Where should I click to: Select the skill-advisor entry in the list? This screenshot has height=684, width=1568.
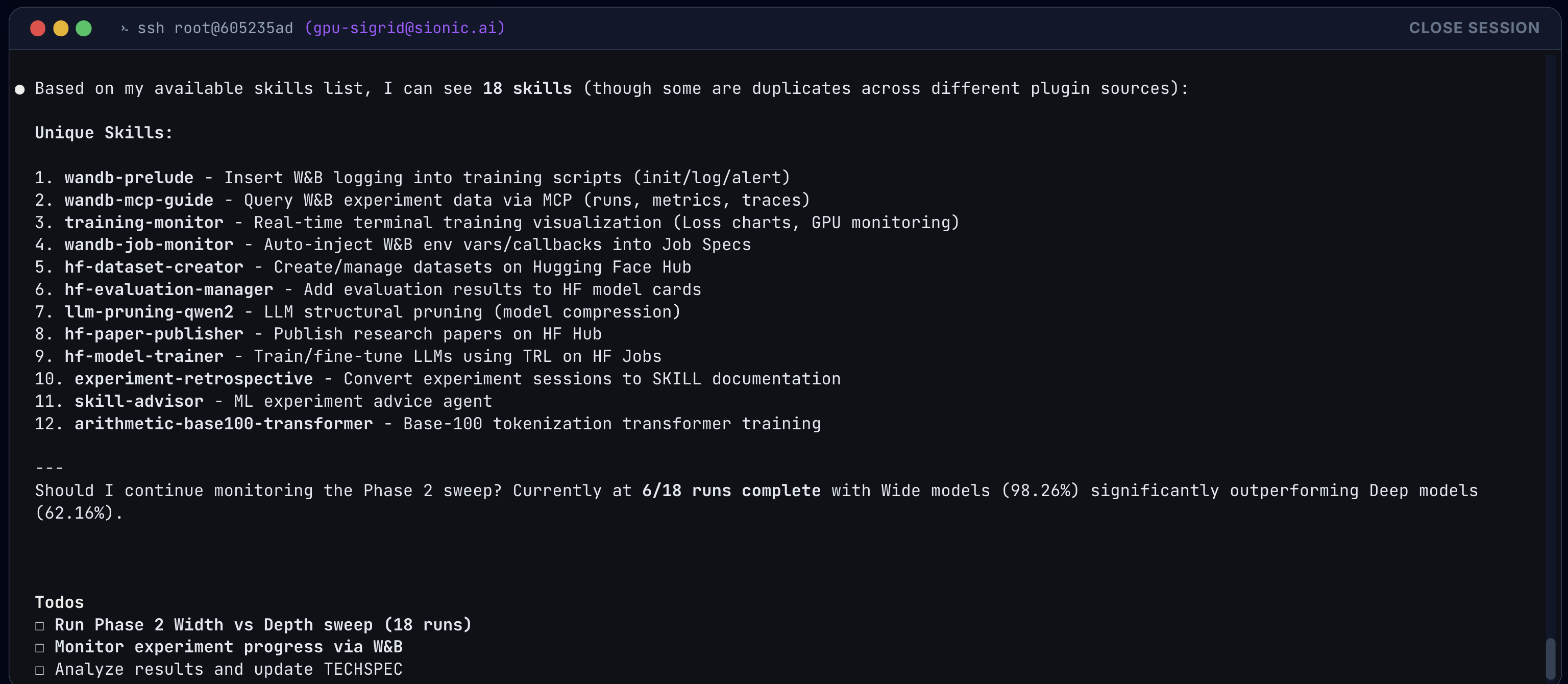tap(139, 402)
